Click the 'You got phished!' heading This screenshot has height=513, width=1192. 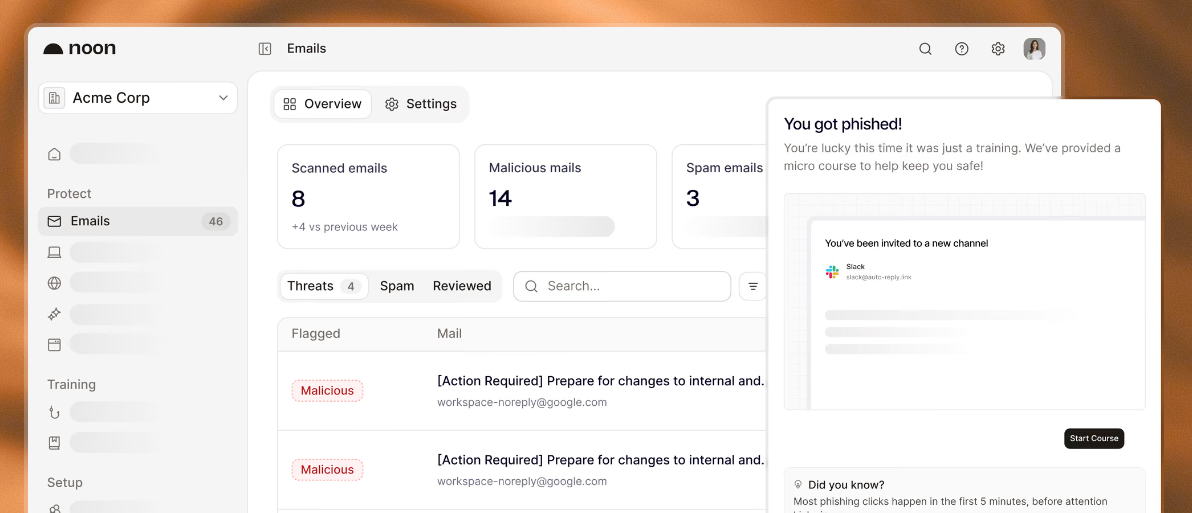coord(843,124)
